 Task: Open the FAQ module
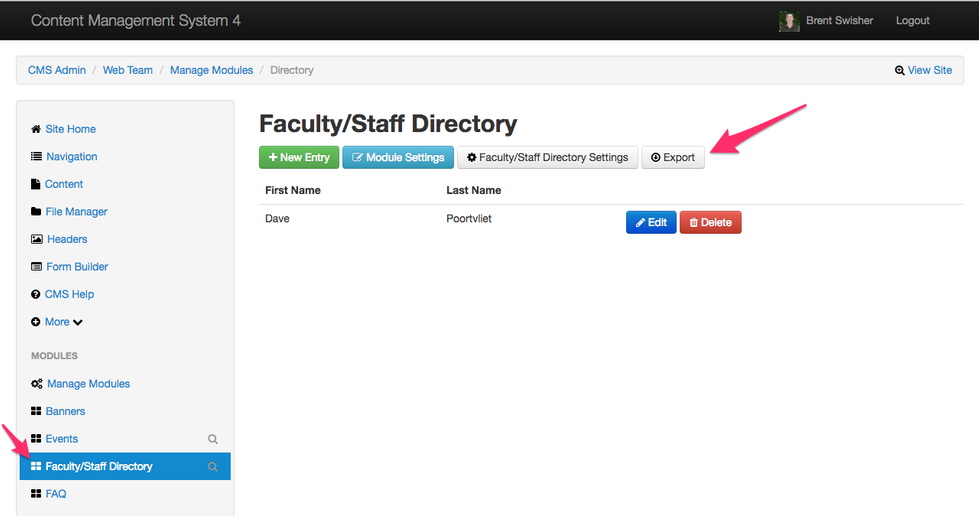[55, 494]
